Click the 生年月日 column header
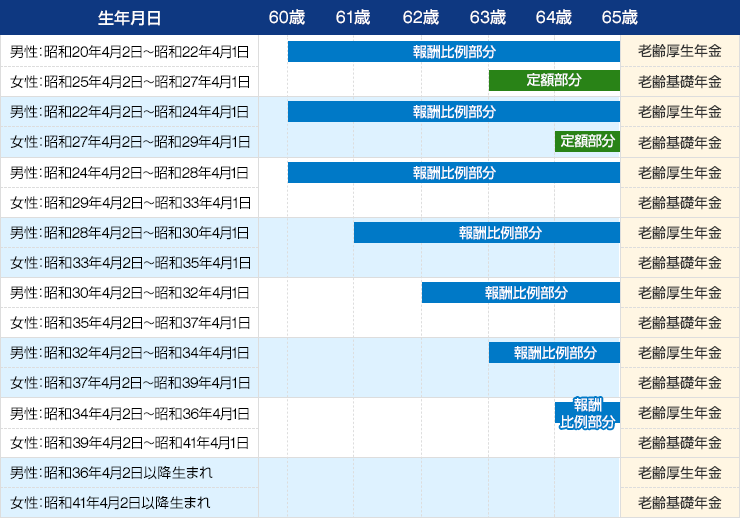Screen dimensions: 740x518 (x=129, y=17)
